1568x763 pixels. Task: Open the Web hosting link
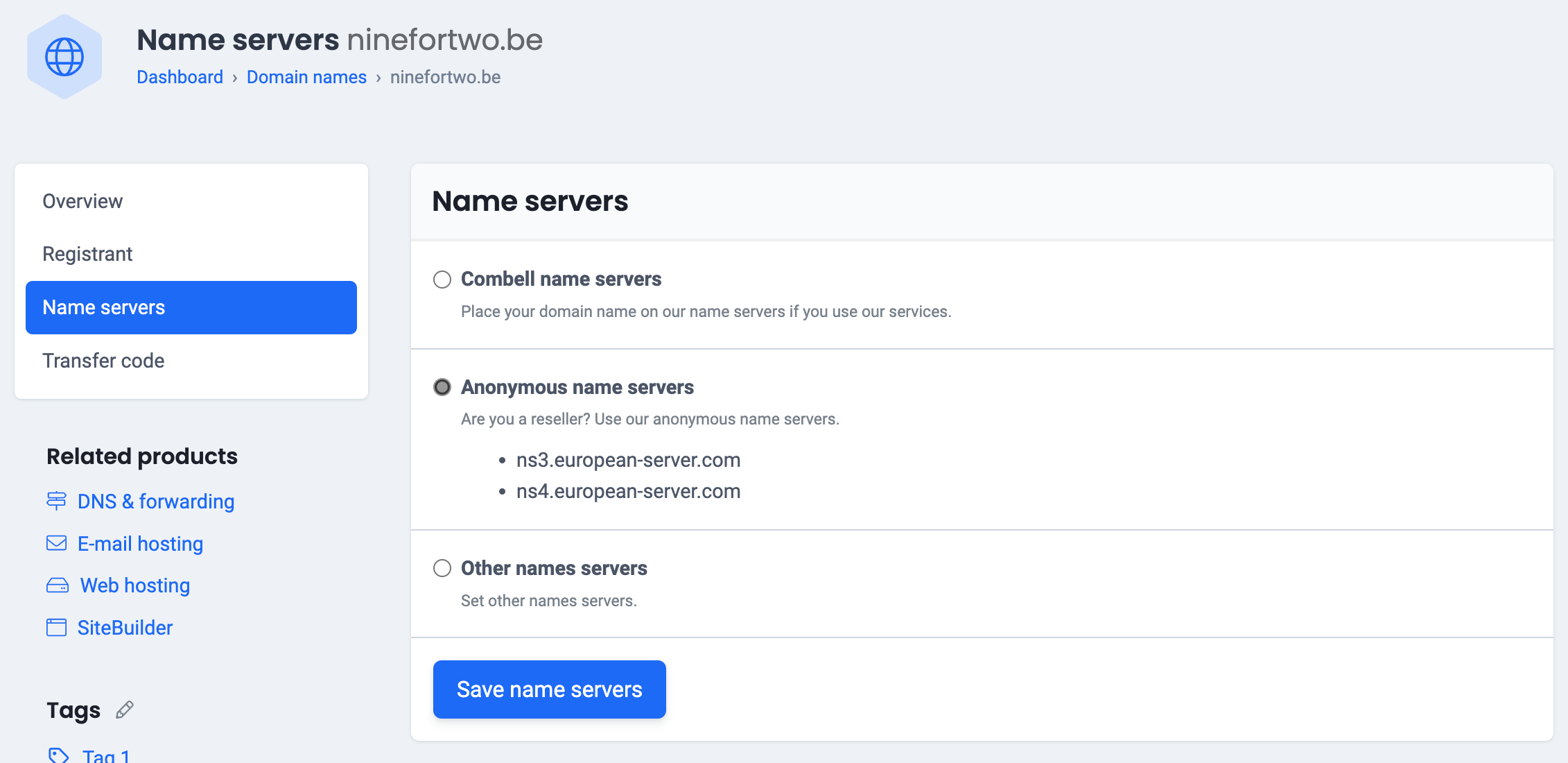135,585
